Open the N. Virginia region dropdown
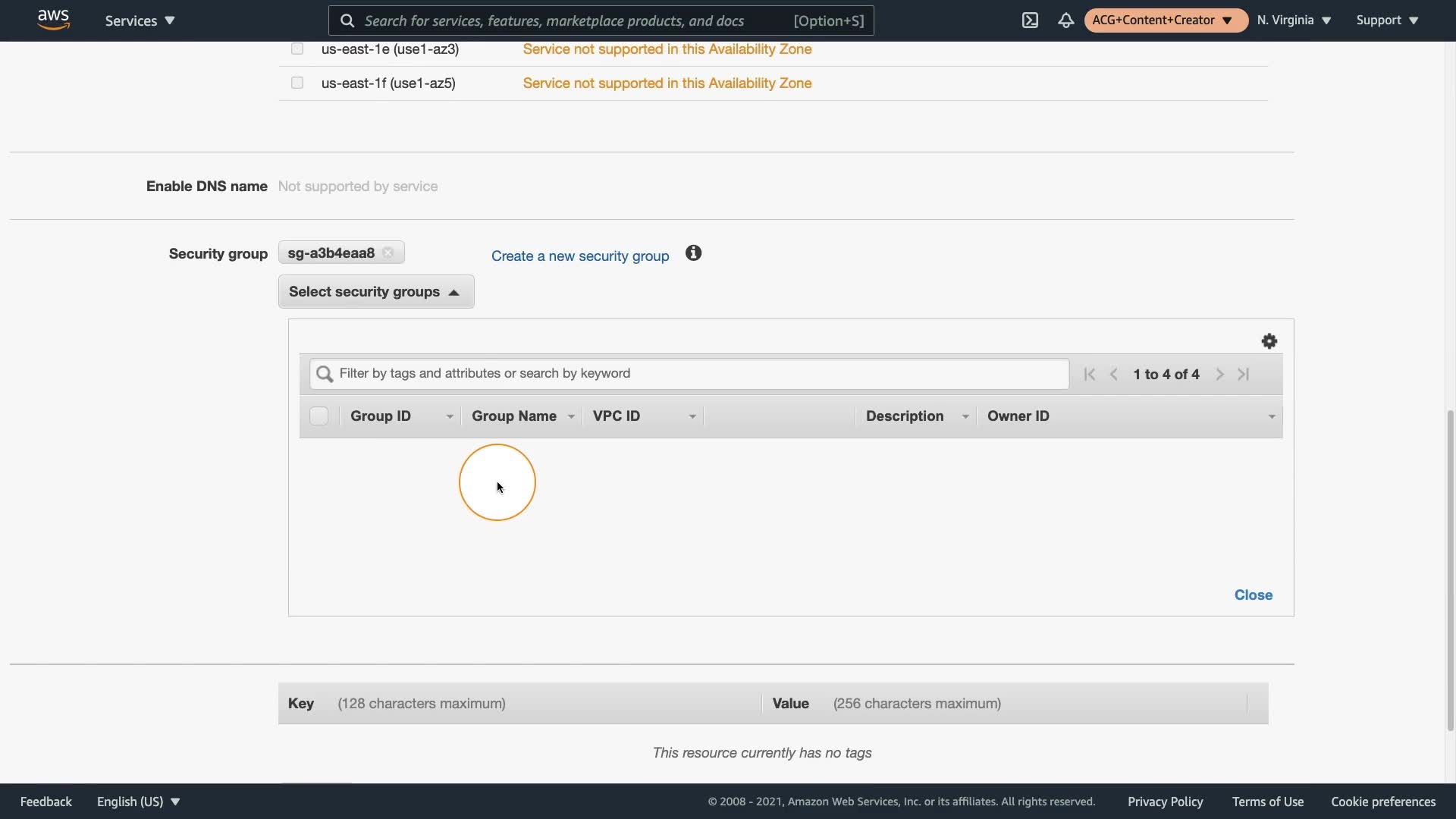This screenshot has height=819, width=1456. [x=1294, y=20]
